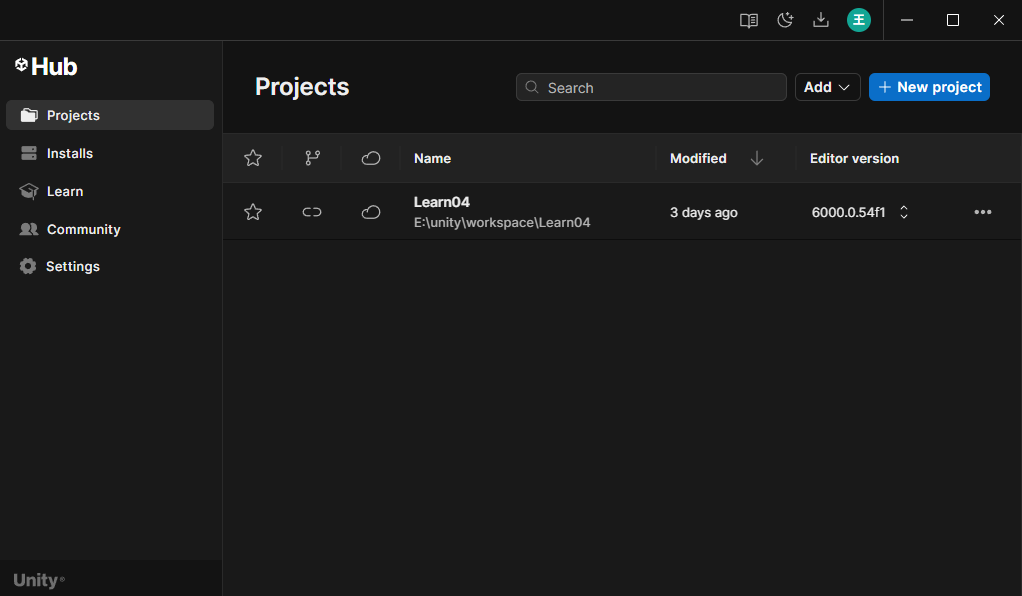
Task: Click the version control branch column header
Action: point(313,158)
